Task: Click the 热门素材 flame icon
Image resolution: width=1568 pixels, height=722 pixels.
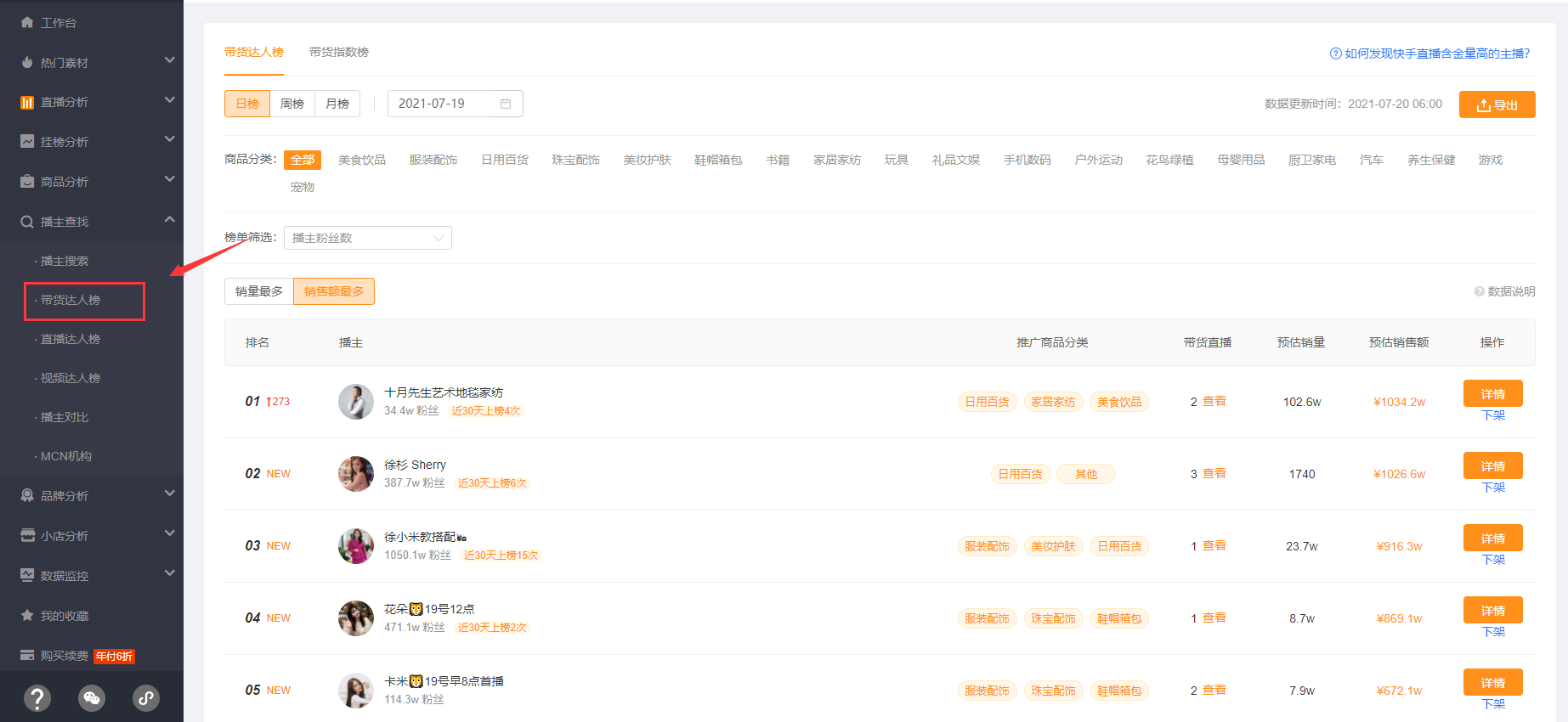Action: pos(27,62)
